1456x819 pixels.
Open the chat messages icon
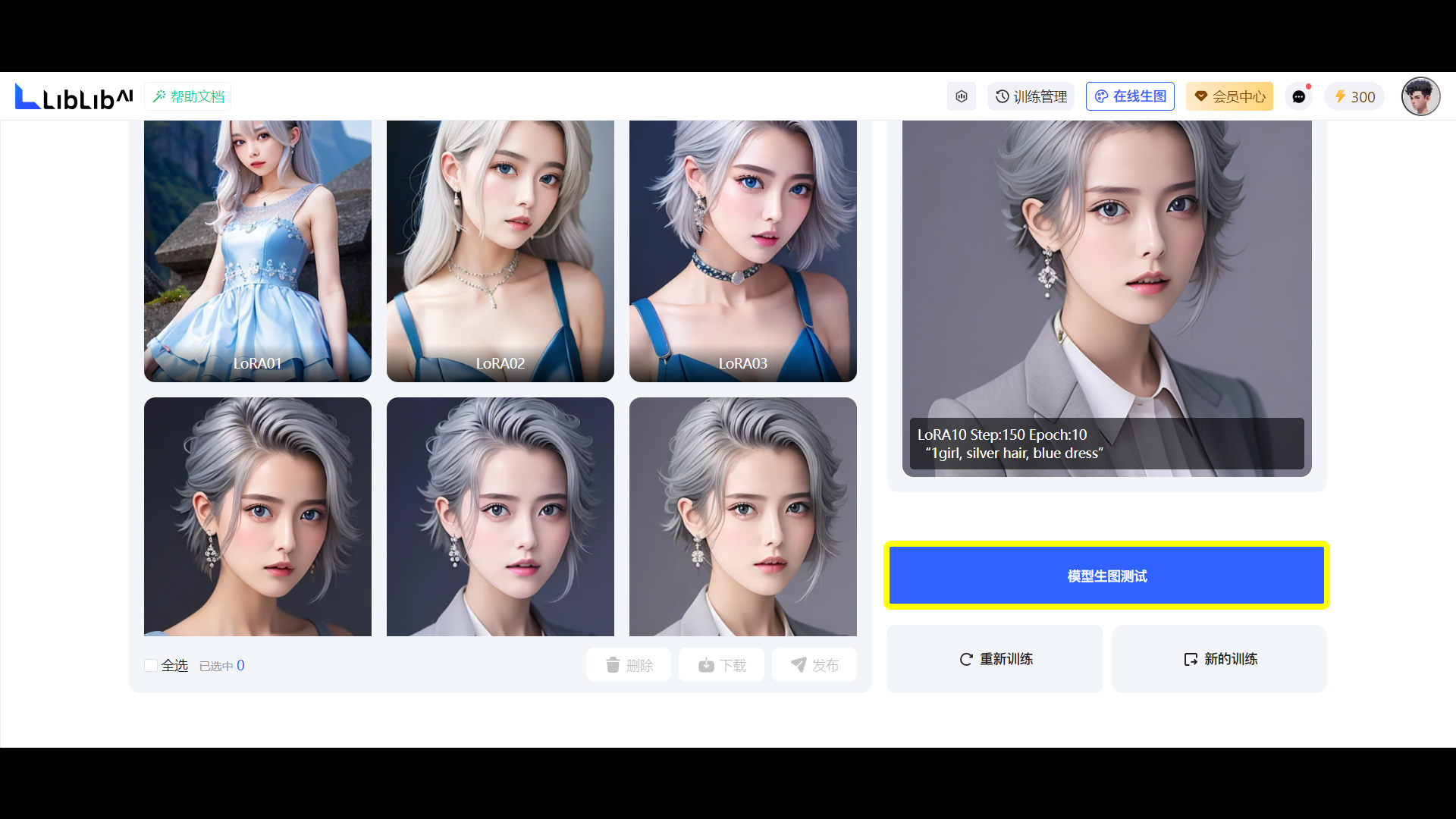(1298, 97)
